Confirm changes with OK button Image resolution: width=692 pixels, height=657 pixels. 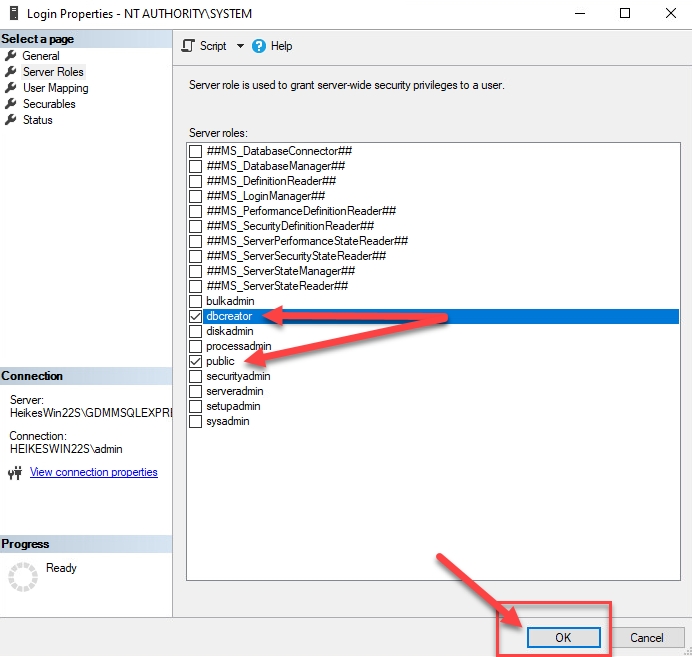564,638
